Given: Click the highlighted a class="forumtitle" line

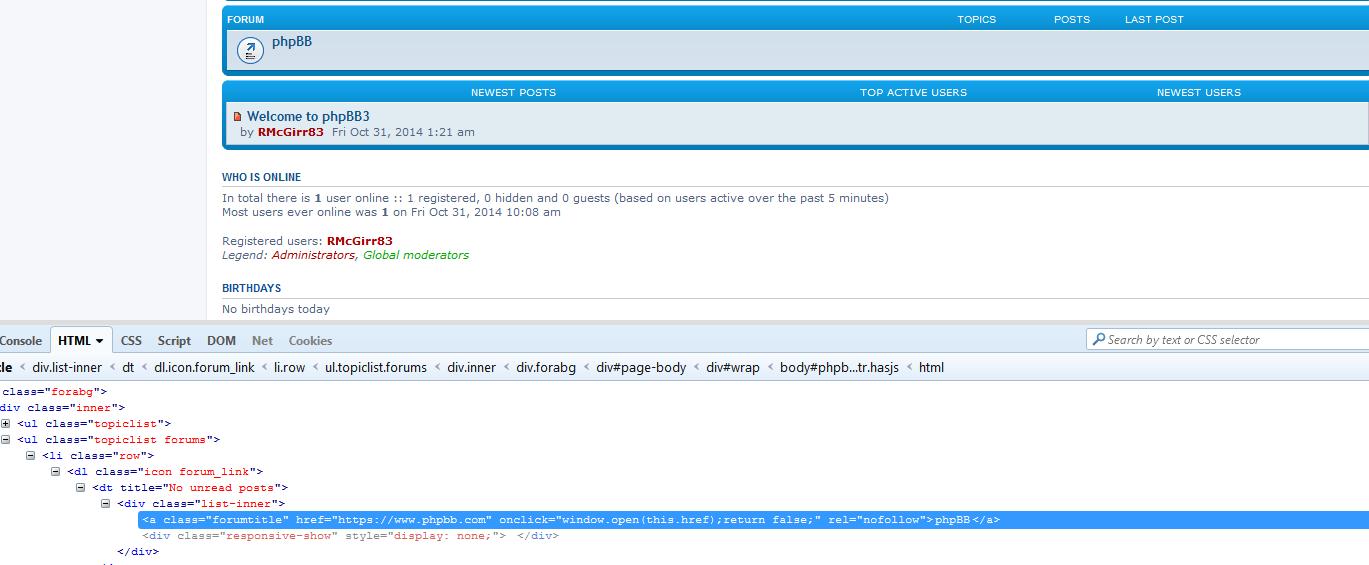Looking at the screenshot, I should click(753, 520).
